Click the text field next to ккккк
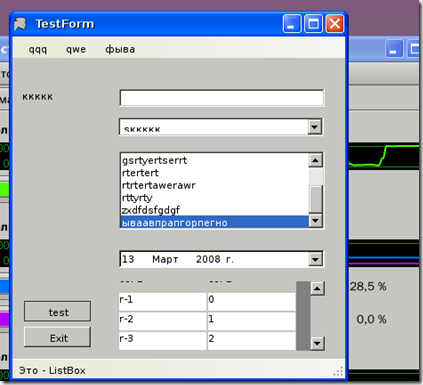The image size is (423, 385). [x=222, y=98]
